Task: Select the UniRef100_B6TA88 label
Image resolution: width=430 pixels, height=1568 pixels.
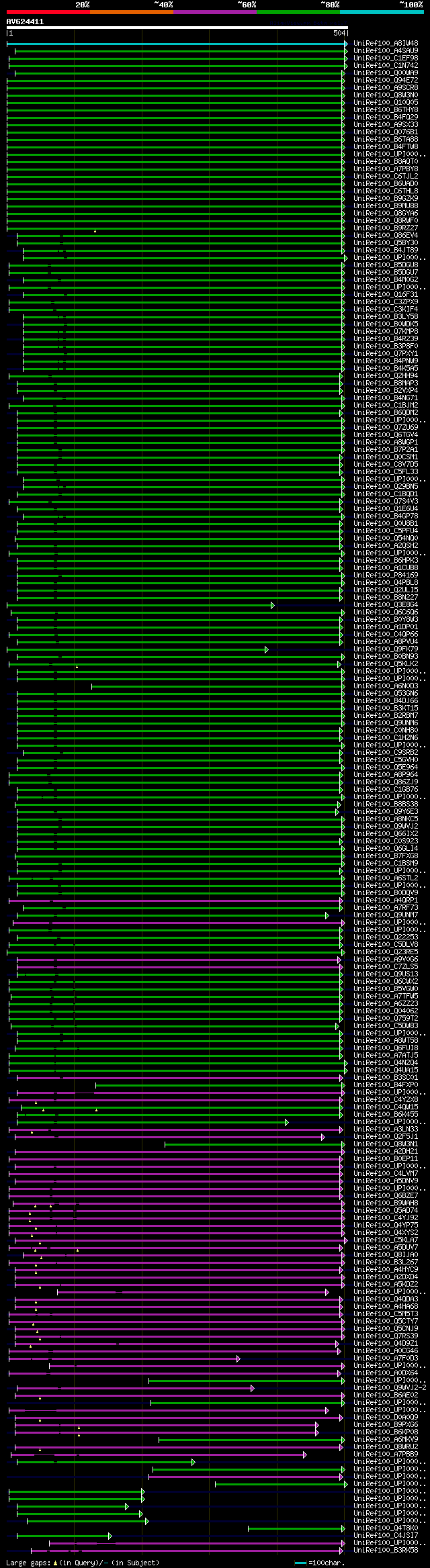Action: [x=386, y=140]
